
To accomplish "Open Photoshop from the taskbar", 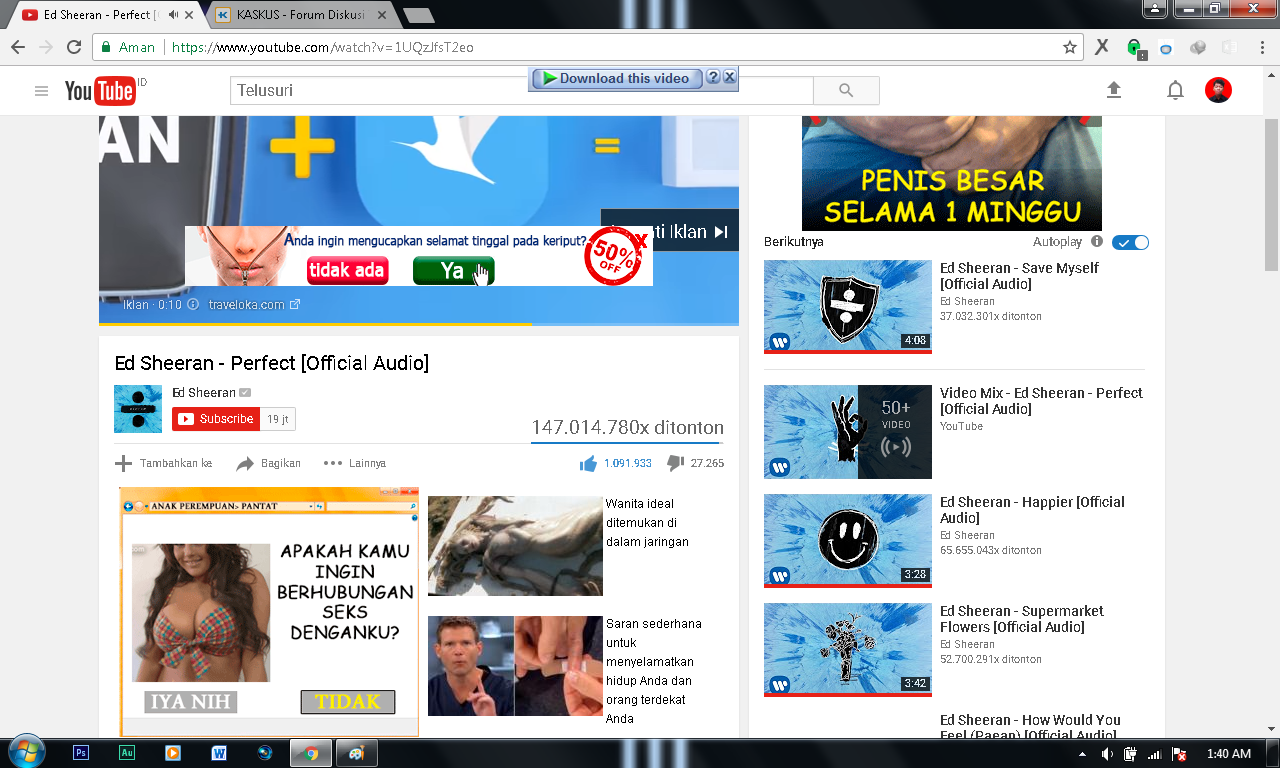I will tap(81, 753).
